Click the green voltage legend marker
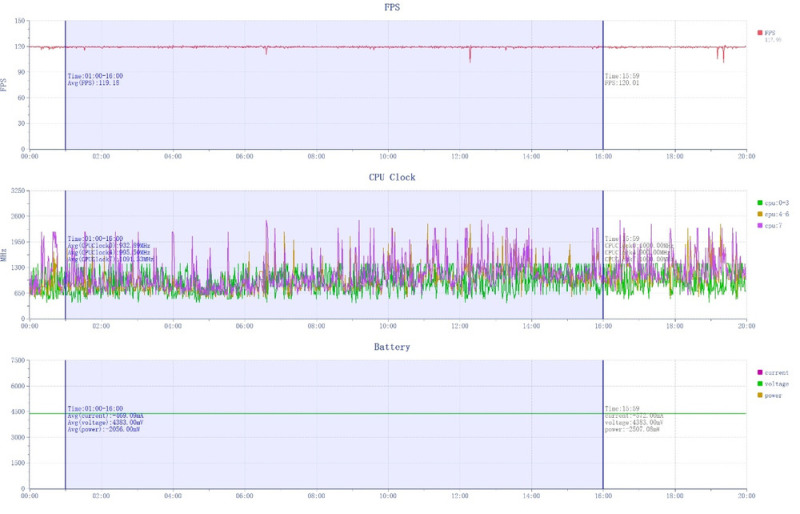 759,384
